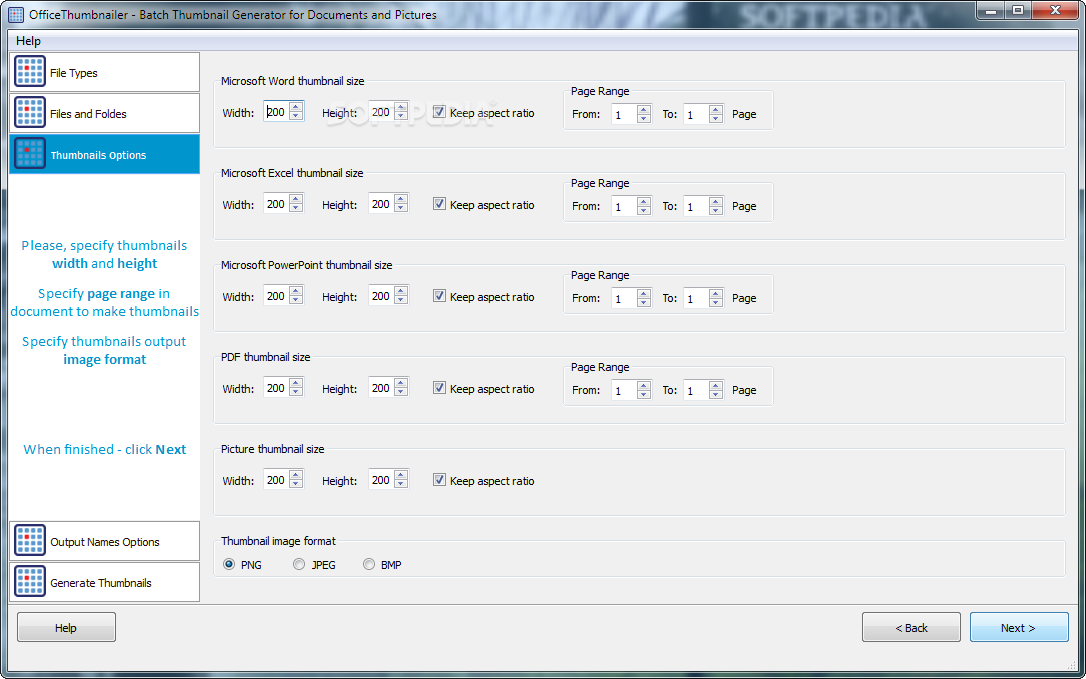Click the < Back button
The height and width of the screenshot is (679, 1086).
(911, 627)
